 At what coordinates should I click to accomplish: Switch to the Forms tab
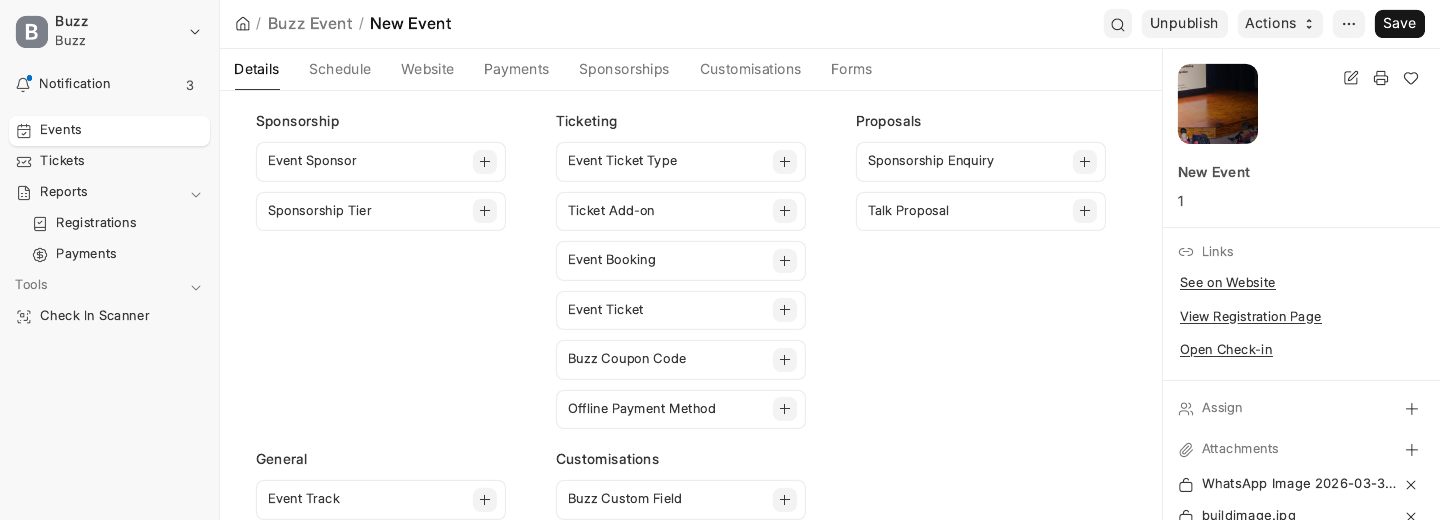(852, 70)
